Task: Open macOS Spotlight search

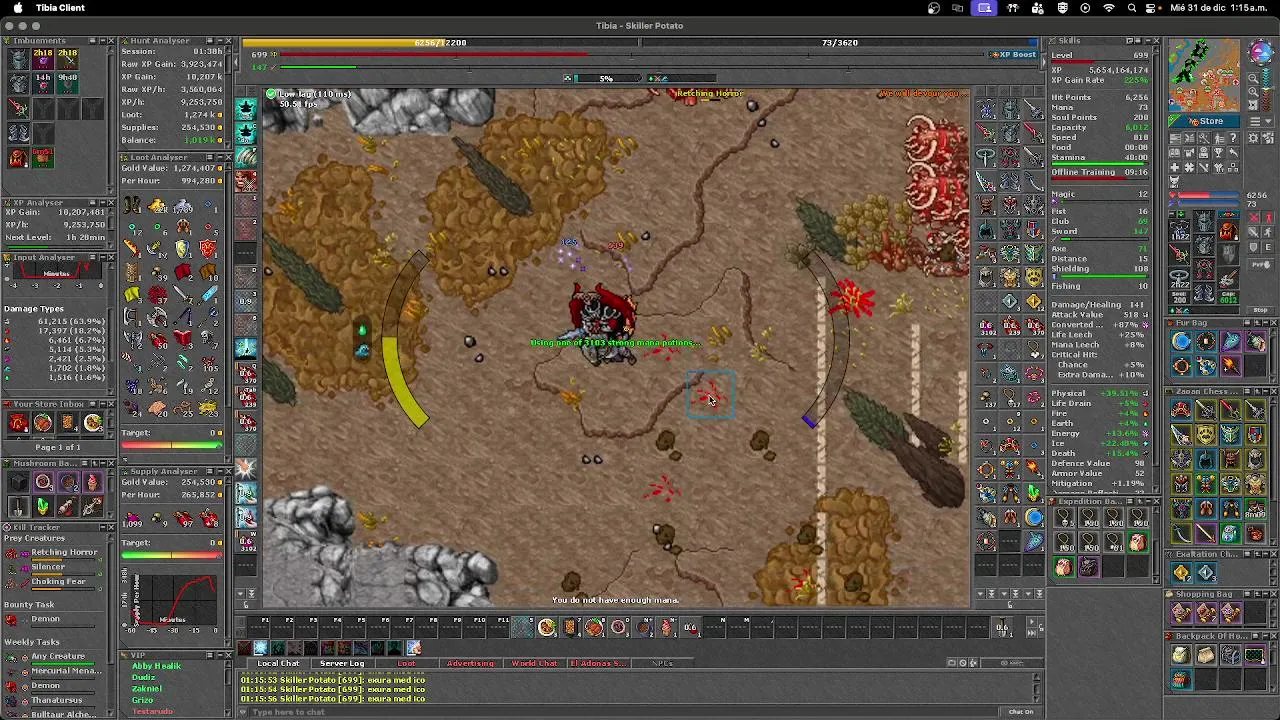Action: [1132, 8]
